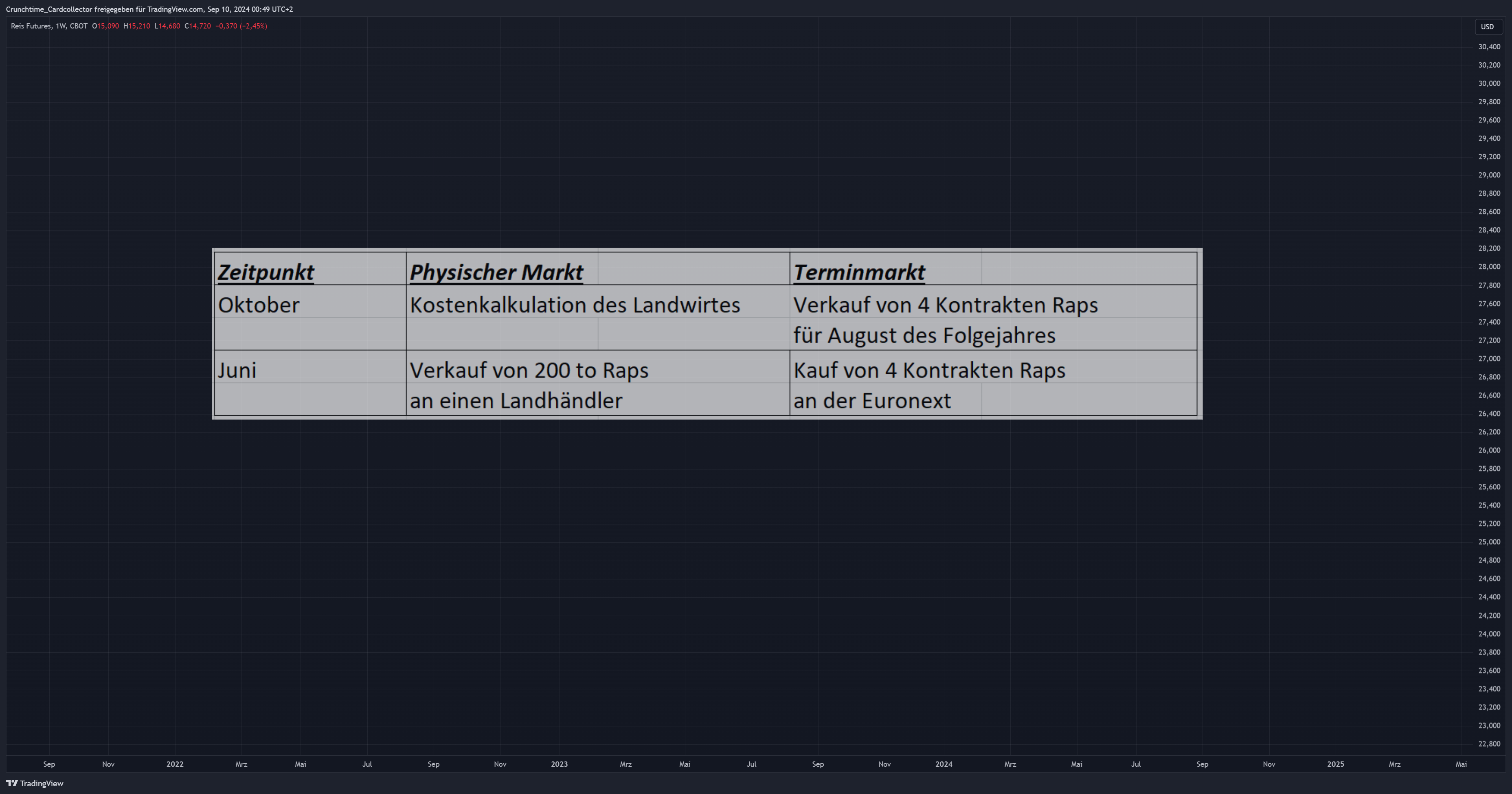Click Verkauf von 4 Kontrakten Raps text
The height and width of the screenshot is (794, 1512).
pos(946,305)
